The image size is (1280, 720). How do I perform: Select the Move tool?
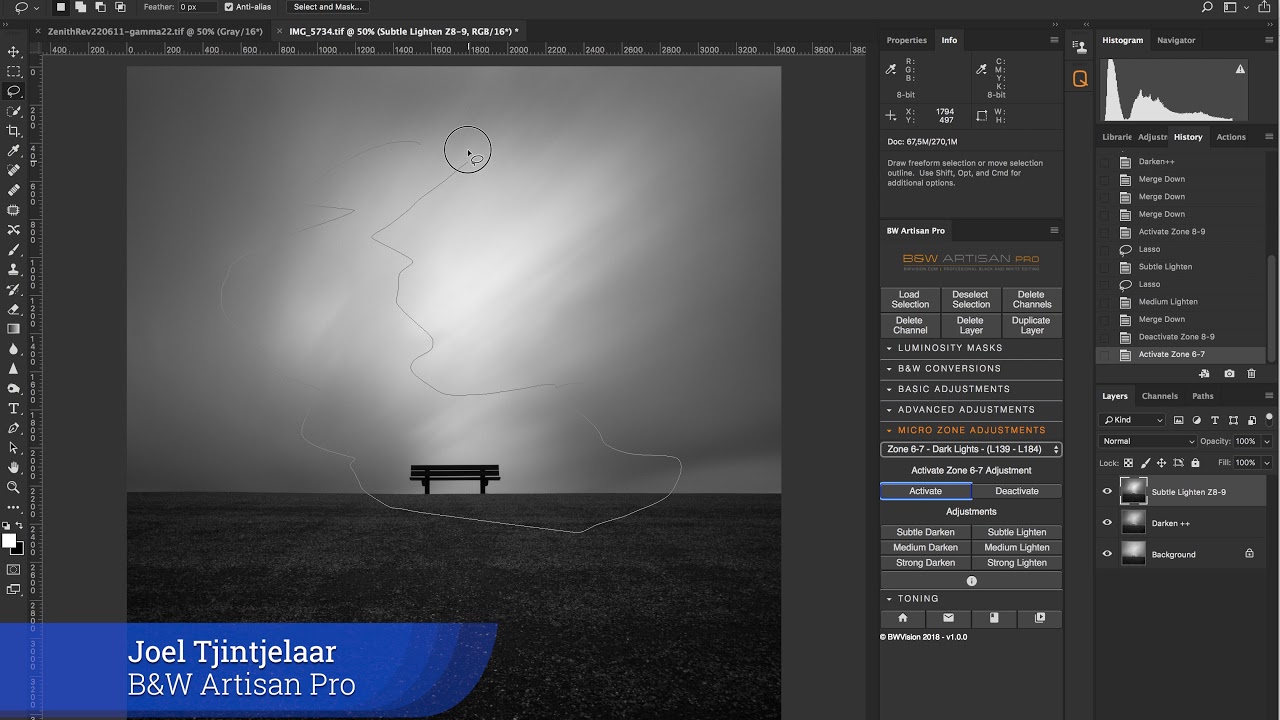point(14,51)
